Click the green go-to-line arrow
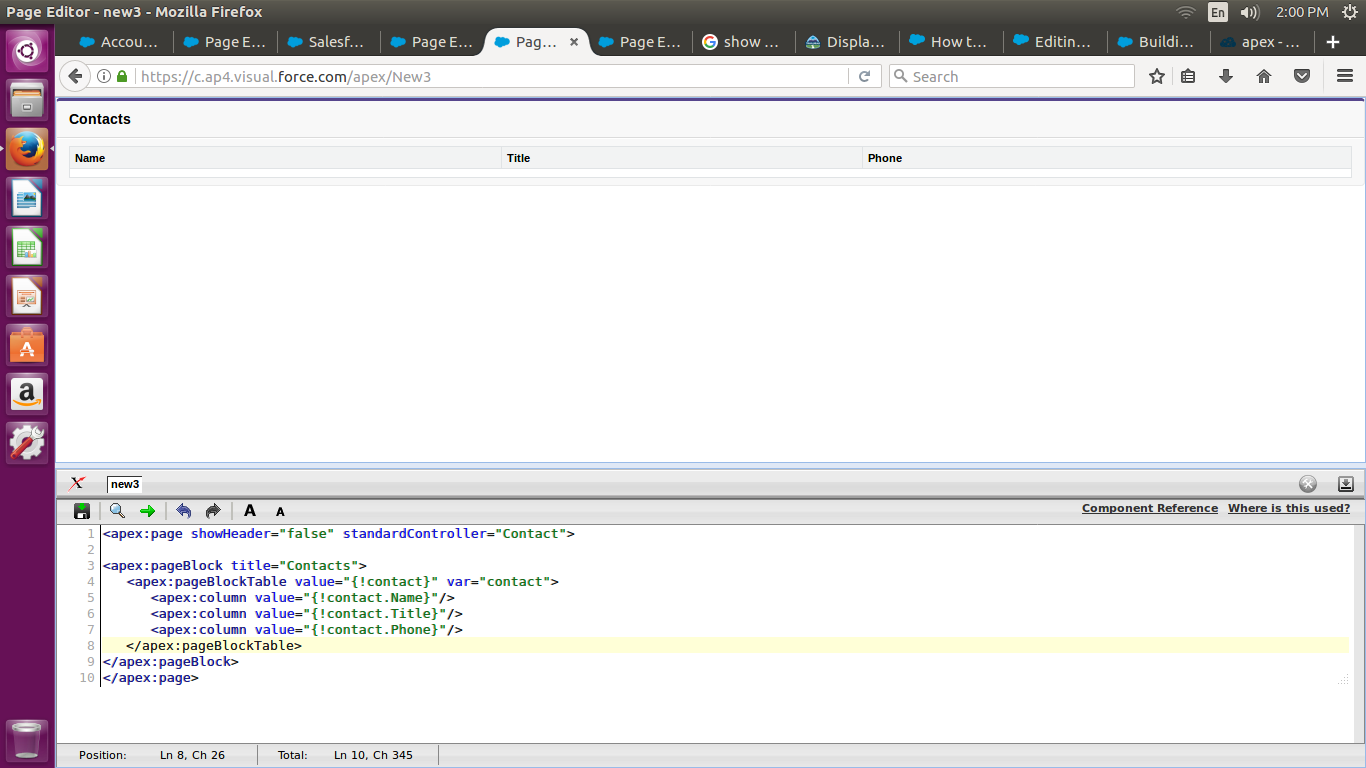 pyautogui.click(x=148, y=511)
